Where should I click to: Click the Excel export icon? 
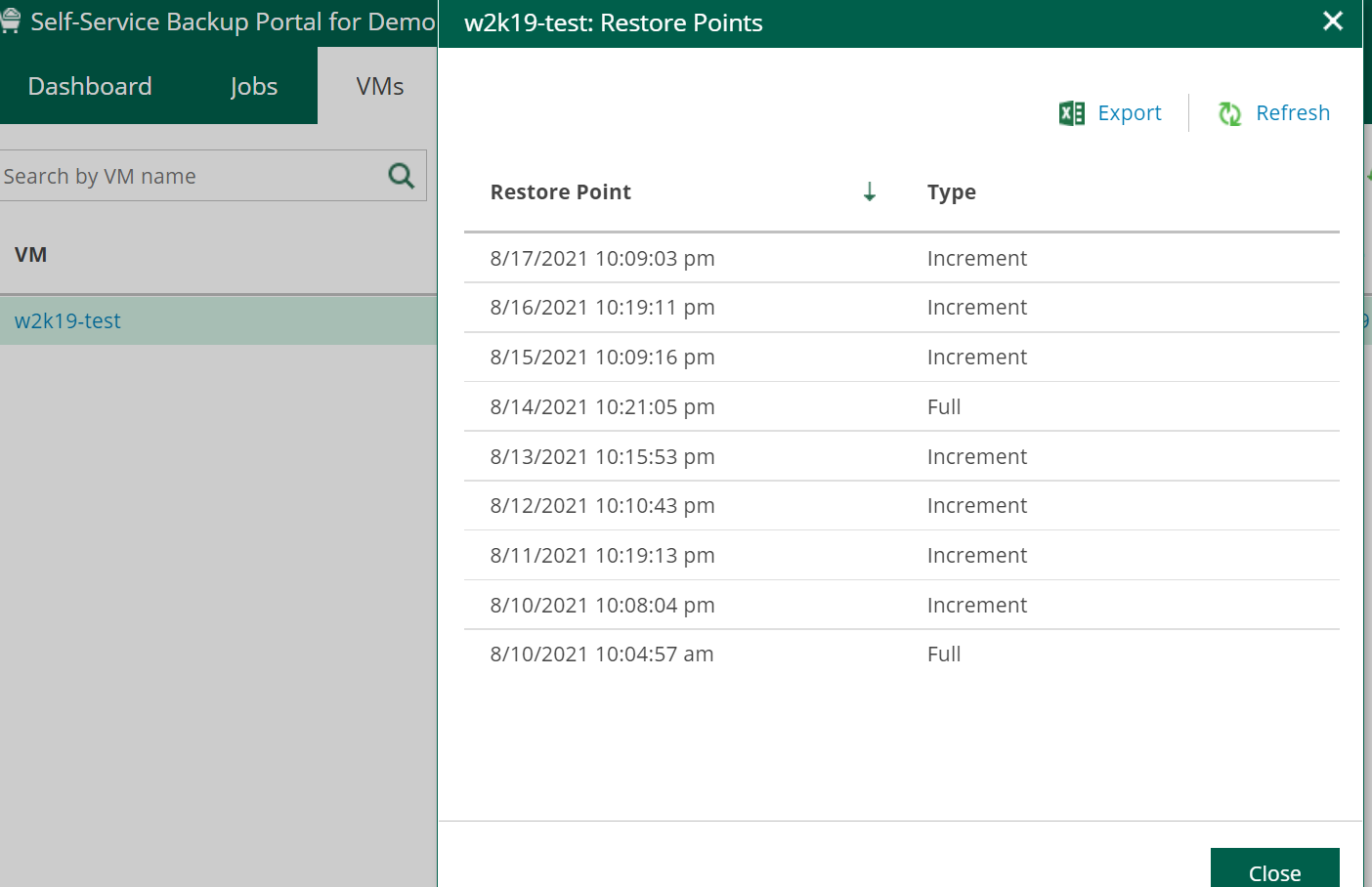[1071, 113]
